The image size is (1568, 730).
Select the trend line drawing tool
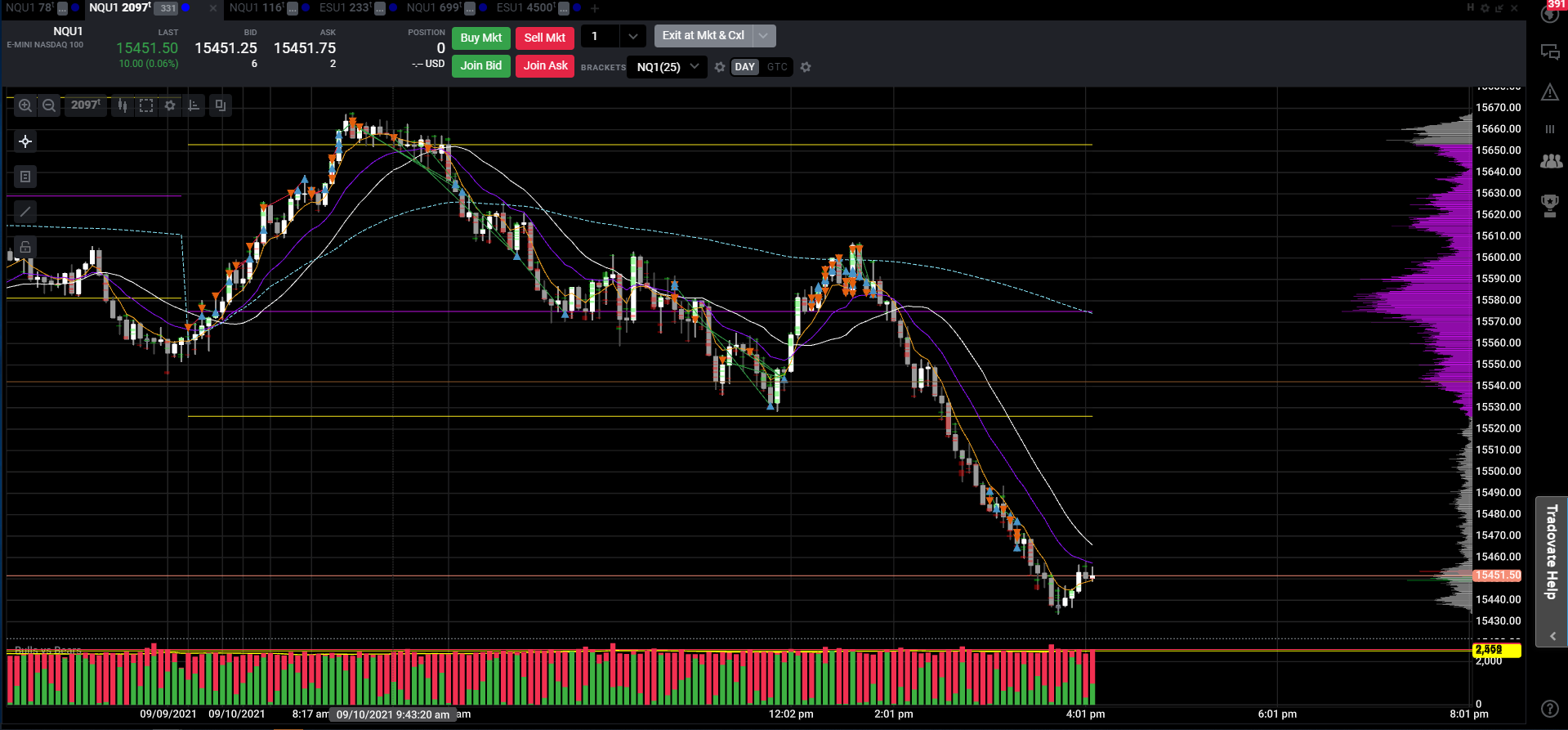[x=25, y=212]
